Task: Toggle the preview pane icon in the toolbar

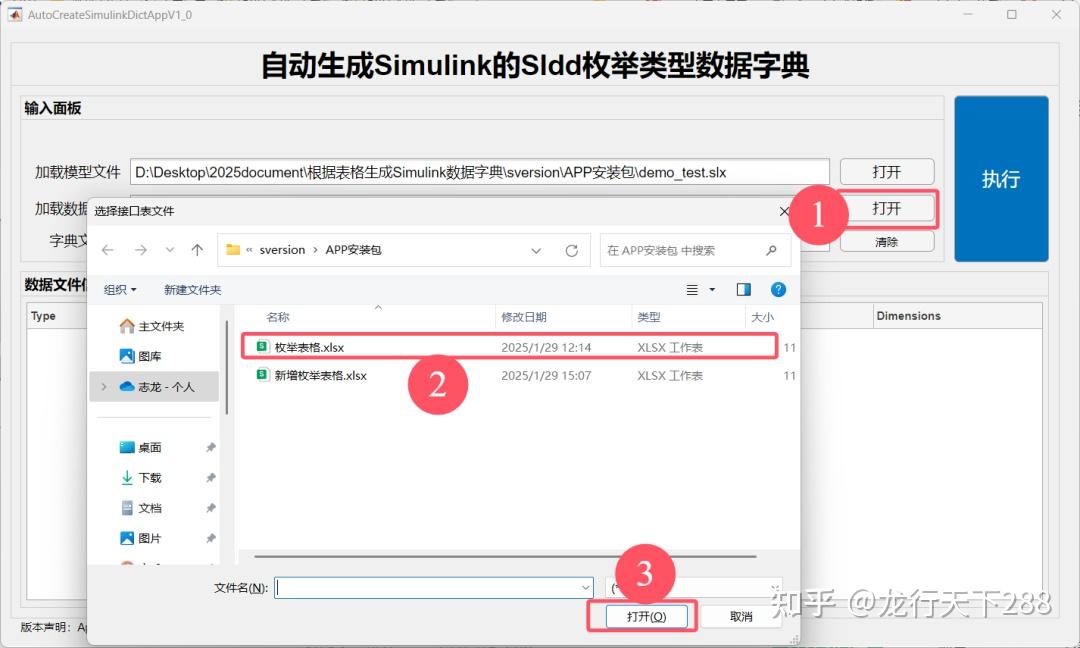Action: [x=742, y=289]
